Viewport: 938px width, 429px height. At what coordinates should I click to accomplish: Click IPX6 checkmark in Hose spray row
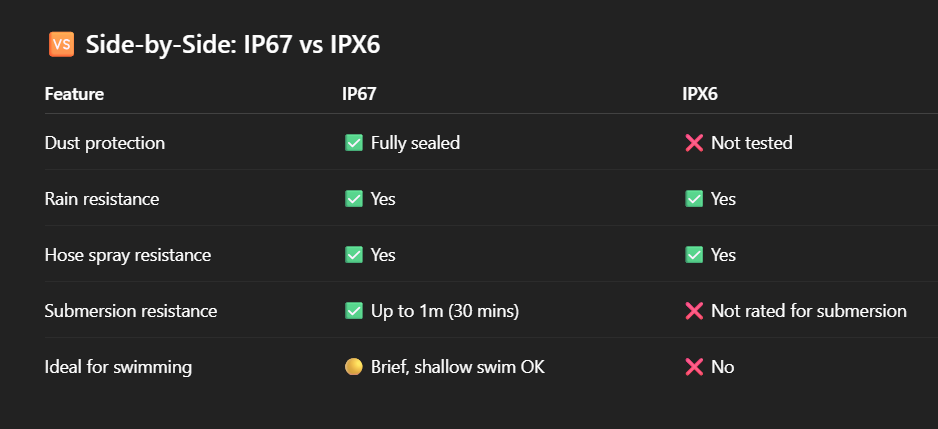point(694,255)
